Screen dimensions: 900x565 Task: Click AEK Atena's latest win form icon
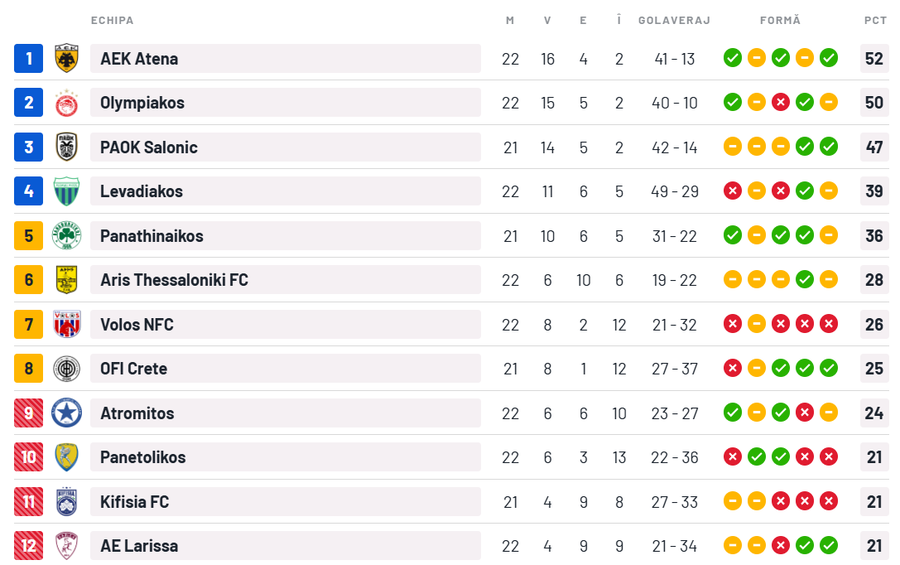(x=828, y=58)
